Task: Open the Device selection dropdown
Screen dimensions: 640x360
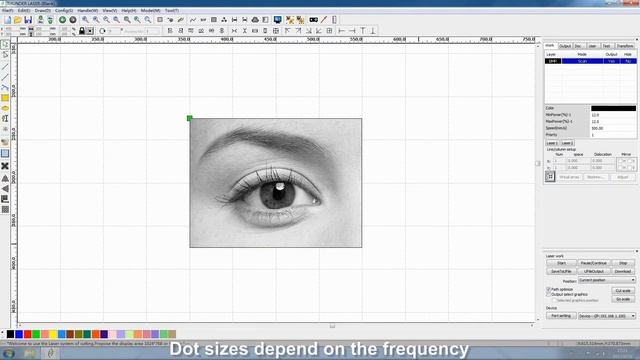Action: tap(607, 316)
